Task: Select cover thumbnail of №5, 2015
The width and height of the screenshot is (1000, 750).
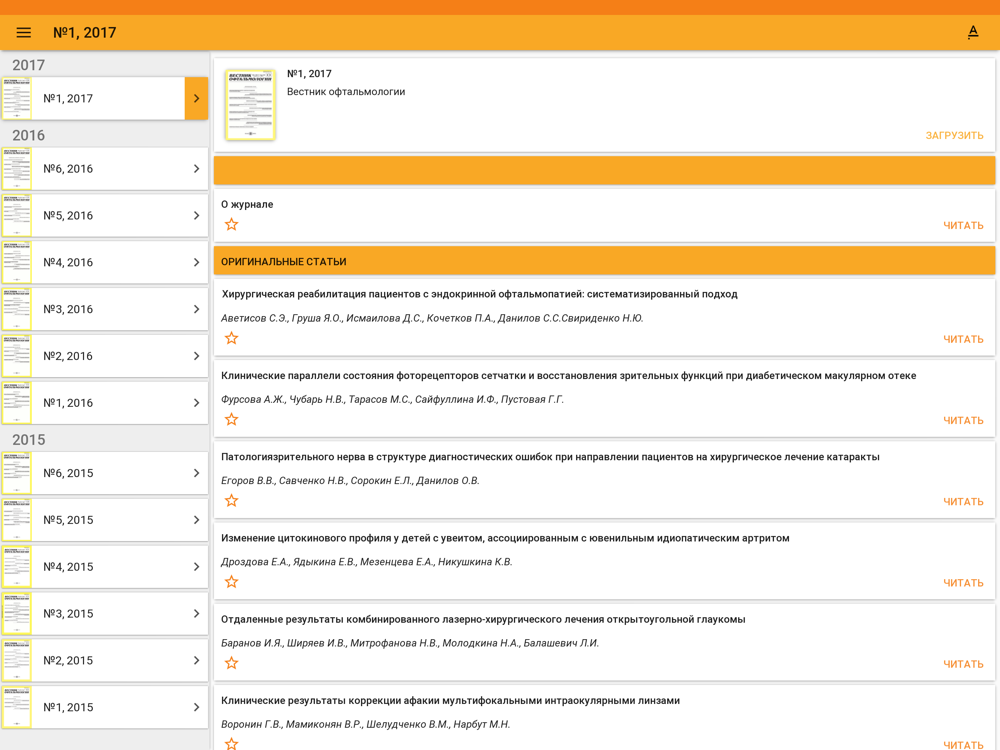Action: coord(17,520)
